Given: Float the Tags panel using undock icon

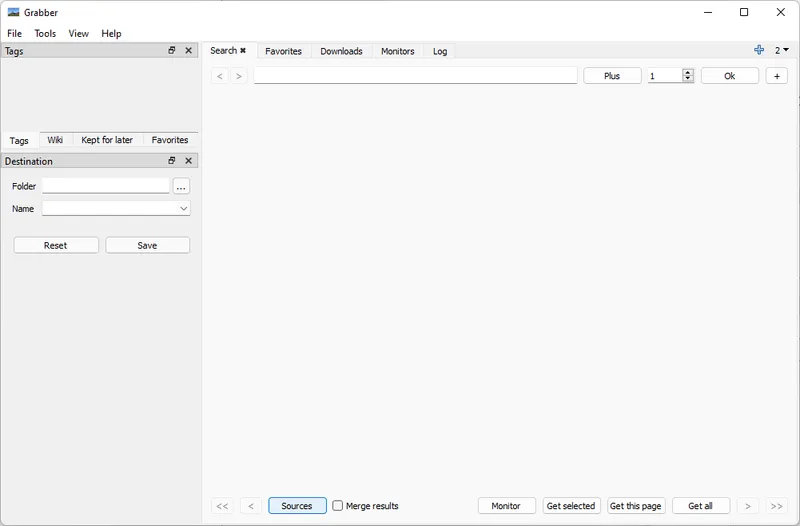Looking at the screenshot, I should [x=172, y=50].
